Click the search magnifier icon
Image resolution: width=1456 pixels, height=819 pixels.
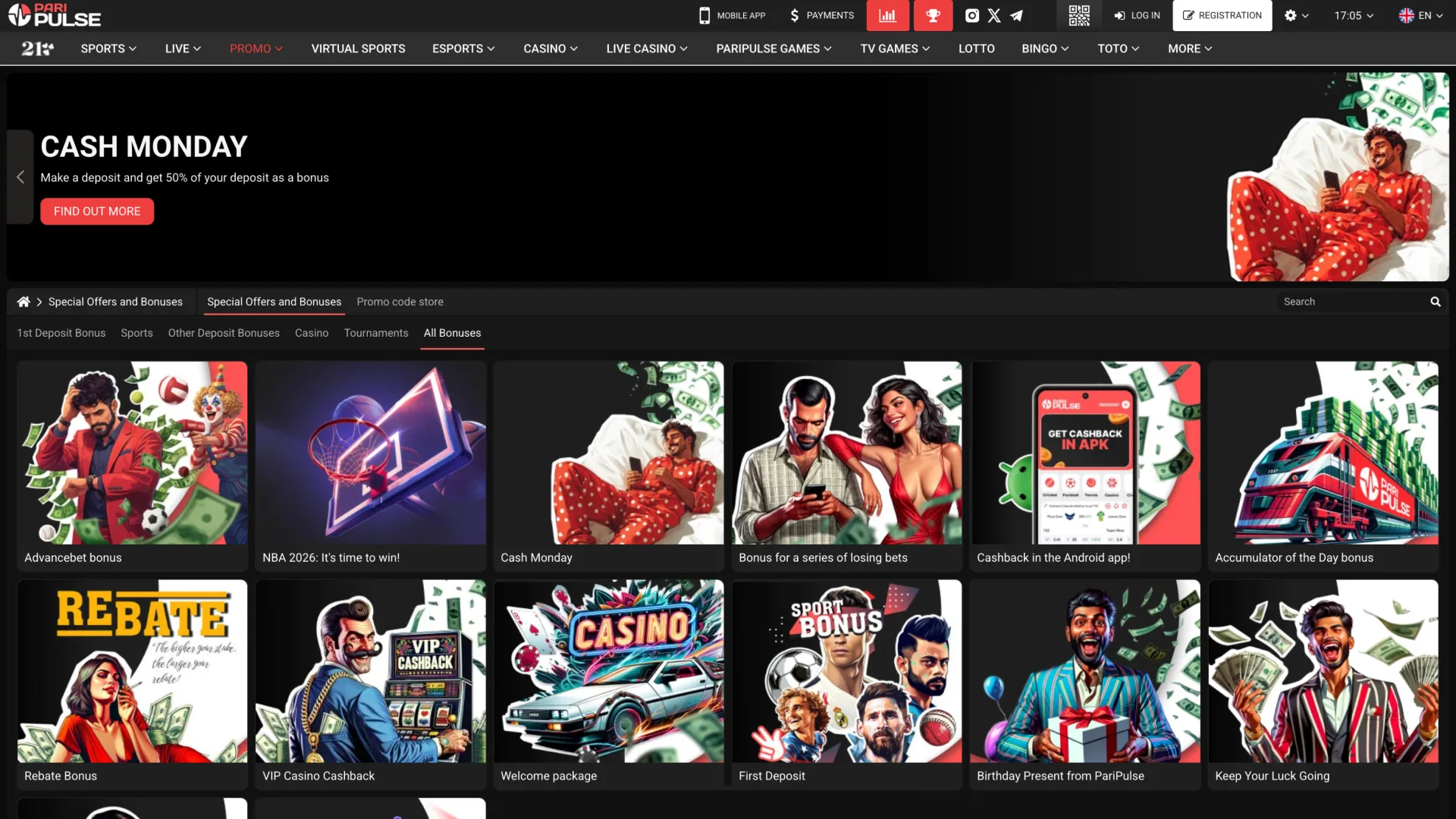1435,302
